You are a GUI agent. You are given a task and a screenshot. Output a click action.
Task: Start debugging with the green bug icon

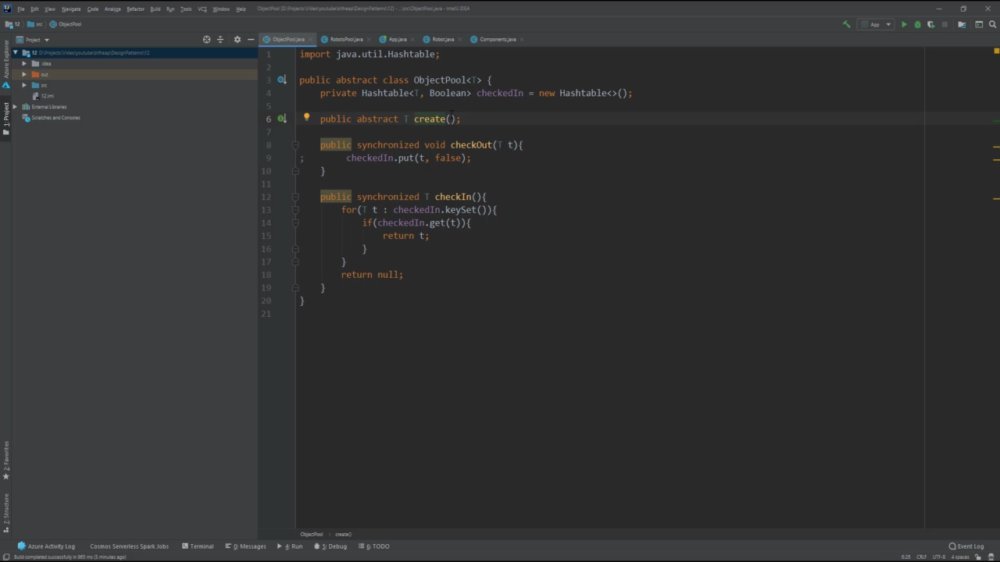point(918,24)
